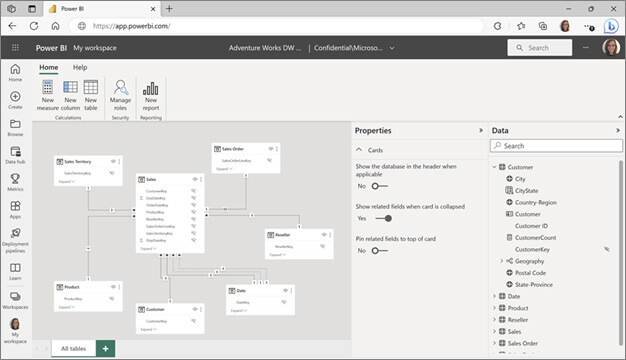Collapse the Cards section in Properties
The image size is (626, 360).
[x=359, y=150]
